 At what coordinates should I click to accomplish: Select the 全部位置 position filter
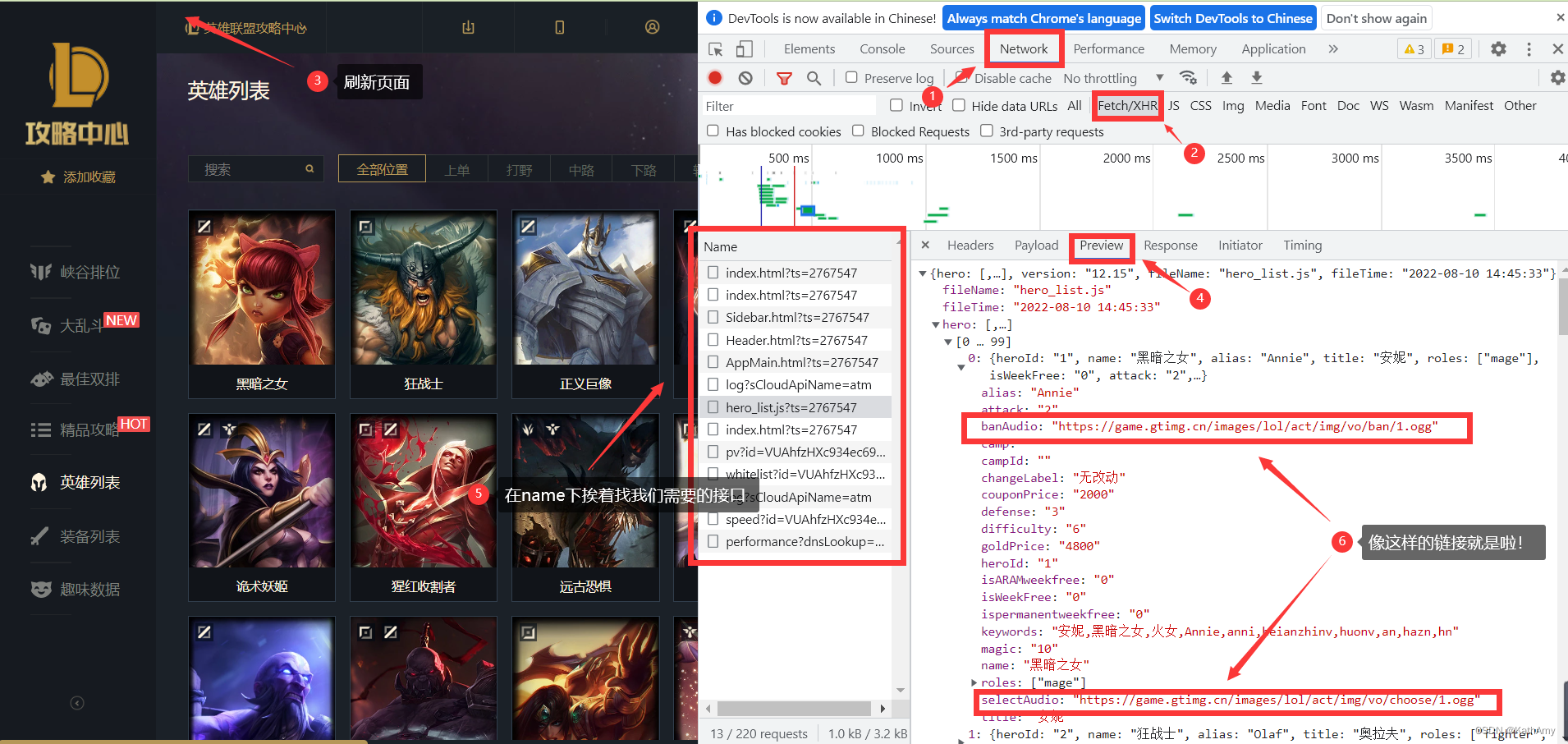coord(383,169)
